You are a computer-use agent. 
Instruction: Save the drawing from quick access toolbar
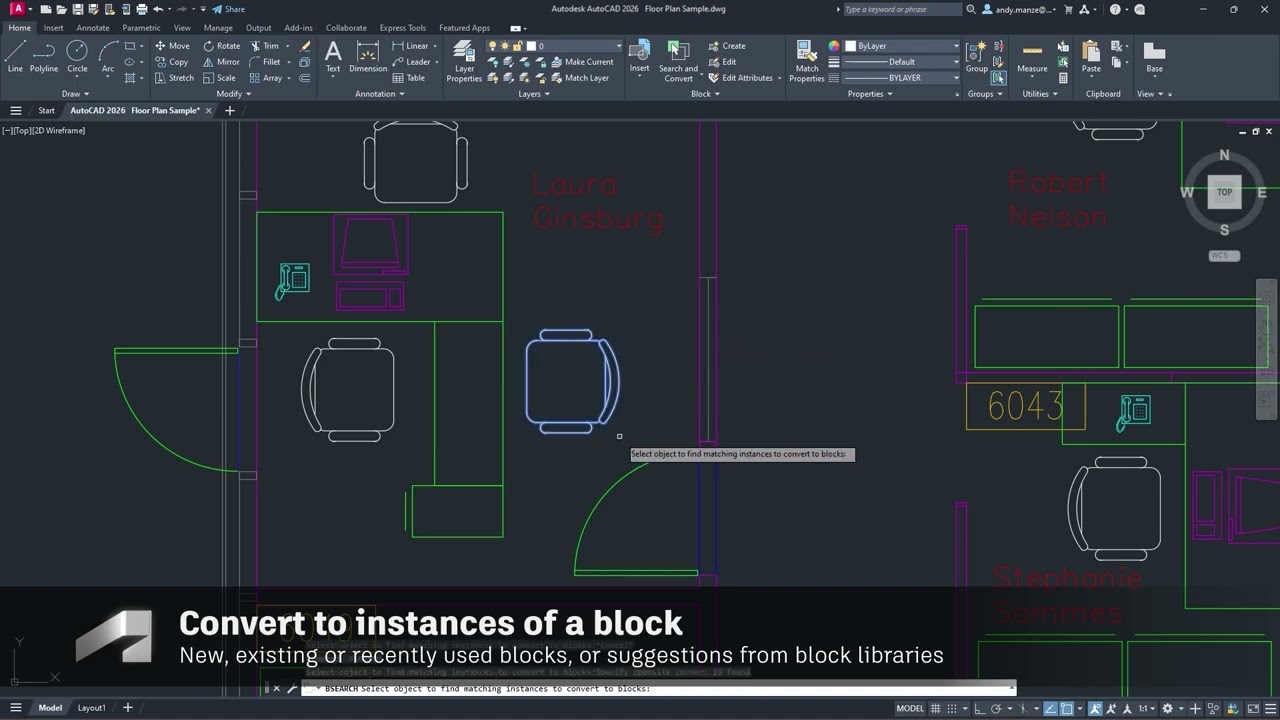(77, 9)
